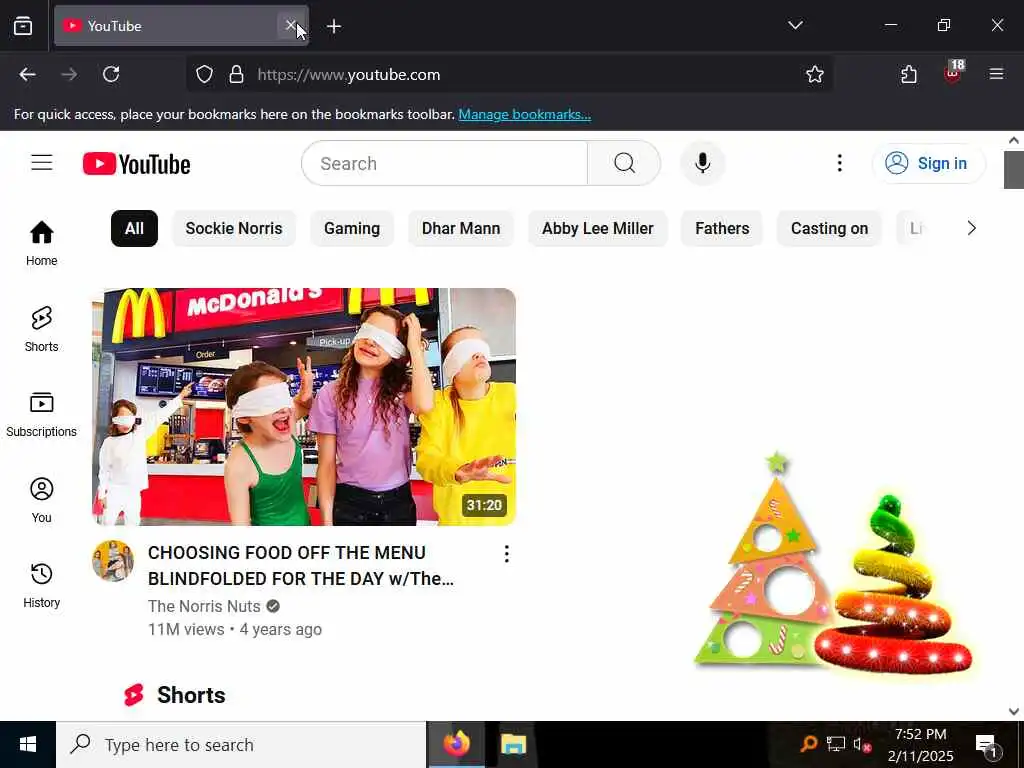View site security lock icon
1024x768 pixels.
[236, 74]
